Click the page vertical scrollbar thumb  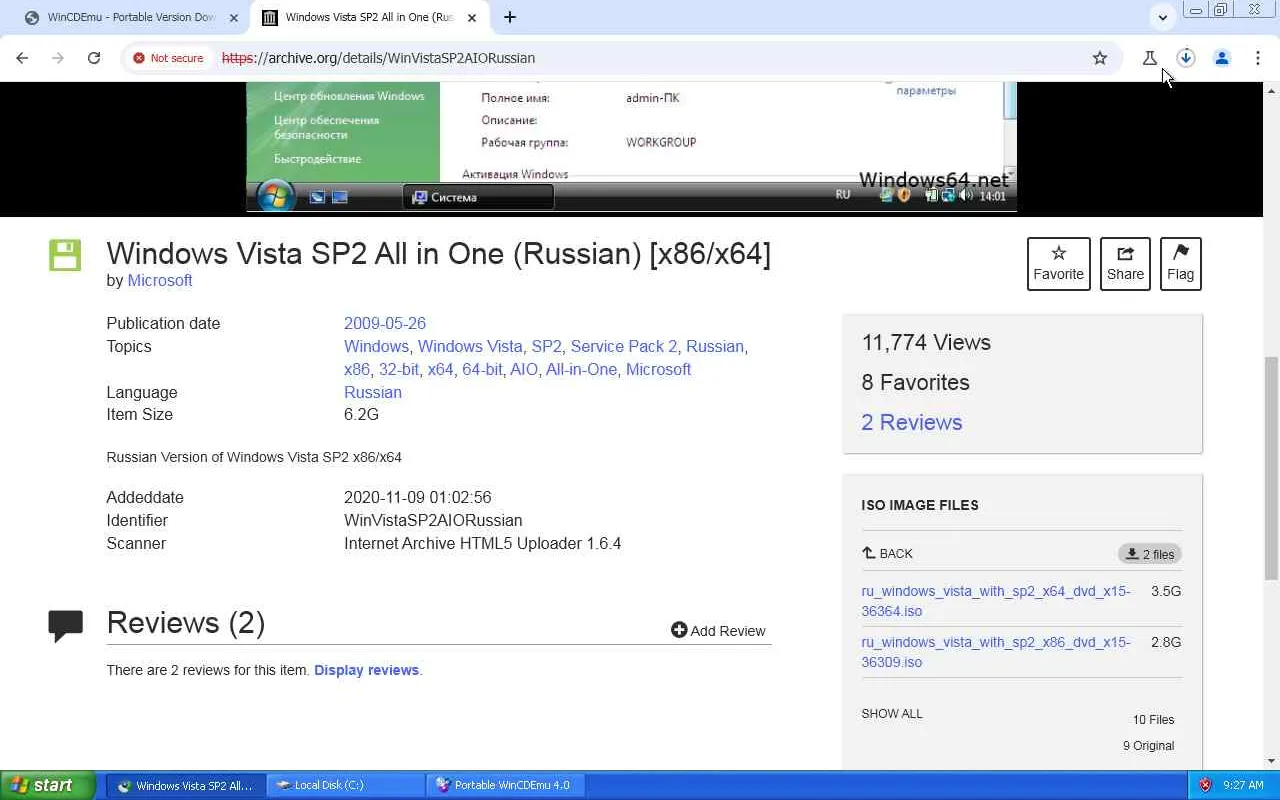click(x=1271, y=467)
